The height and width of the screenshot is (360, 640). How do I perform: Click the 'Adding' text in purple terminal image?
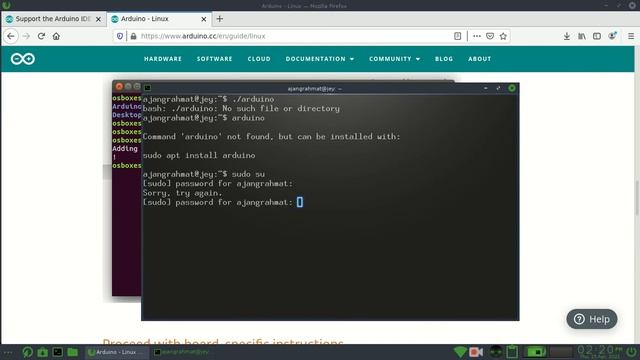pos(125,149)
